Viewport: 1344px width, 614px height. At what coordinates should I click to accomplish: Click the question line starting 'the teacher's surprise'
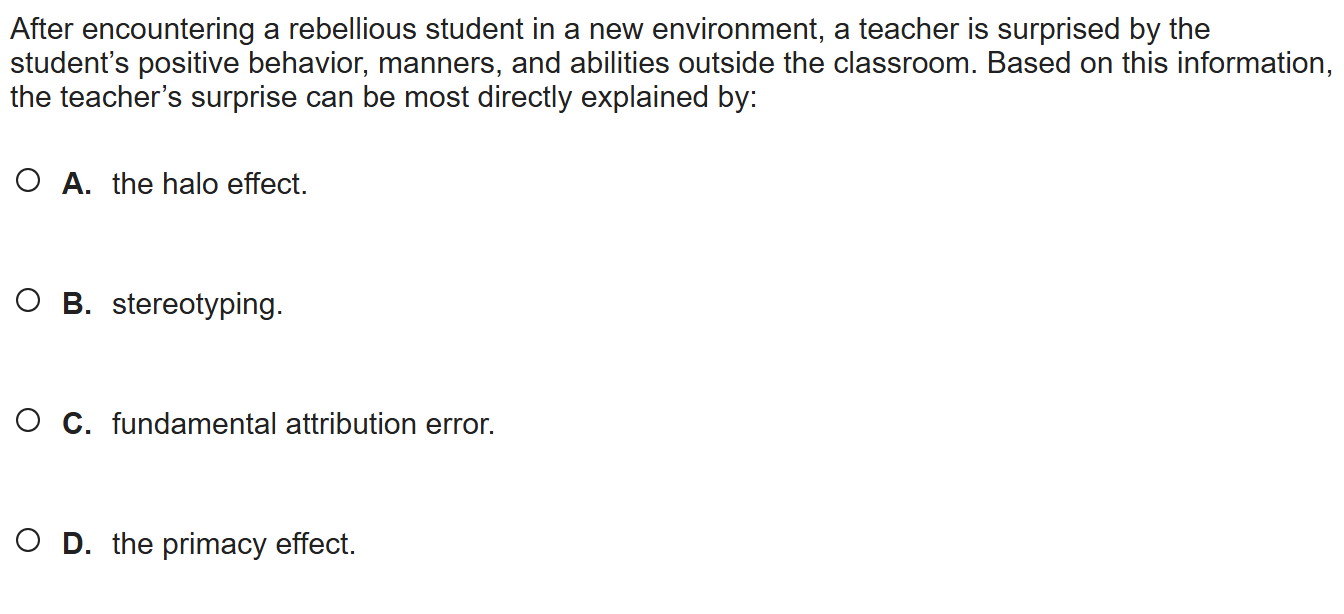(383, 98)
